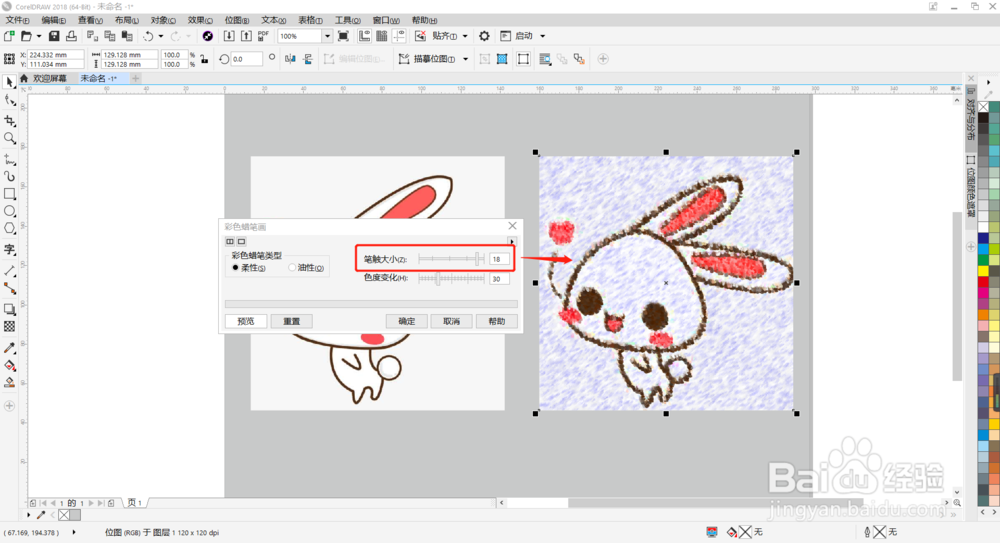The image size is (1000, 543).
Task: Select the Interactive fill tool
Action: tap(10, 366)
